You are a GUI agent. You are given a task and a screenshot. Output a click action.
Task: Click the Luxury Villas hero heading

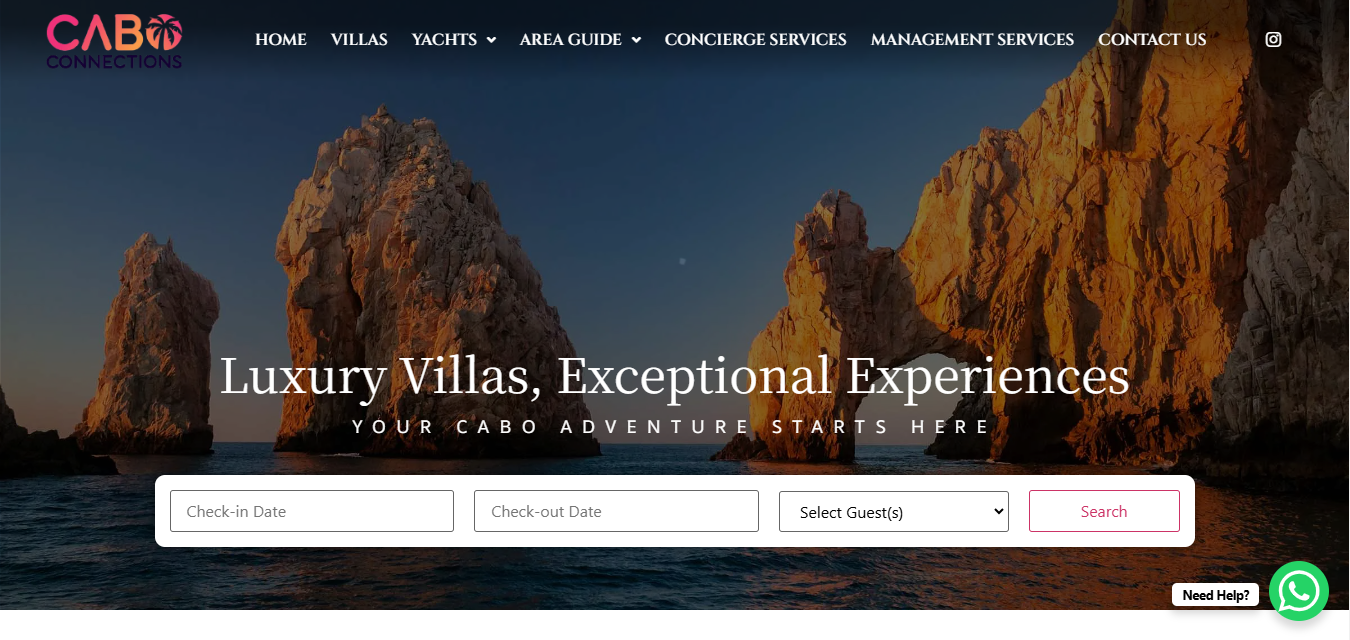675,376
